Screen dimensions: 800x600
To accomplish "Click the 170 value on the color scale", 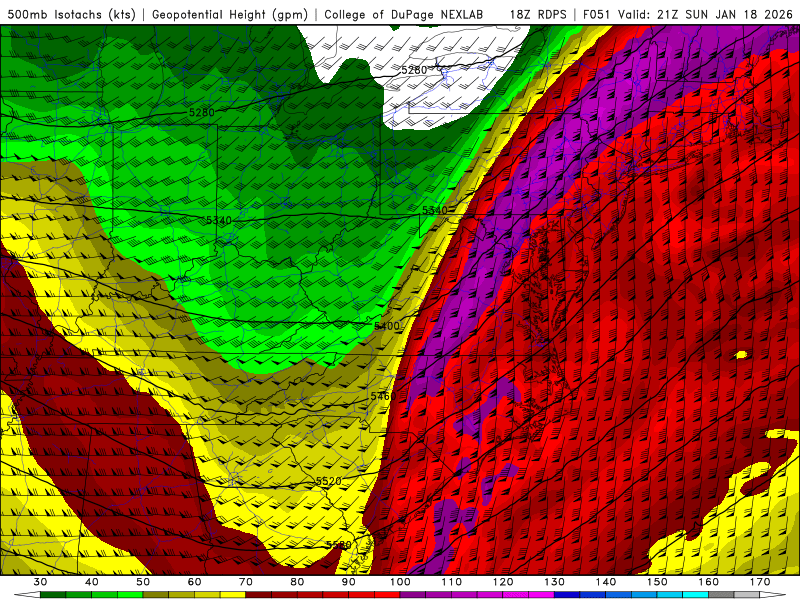I will point(760,582).
